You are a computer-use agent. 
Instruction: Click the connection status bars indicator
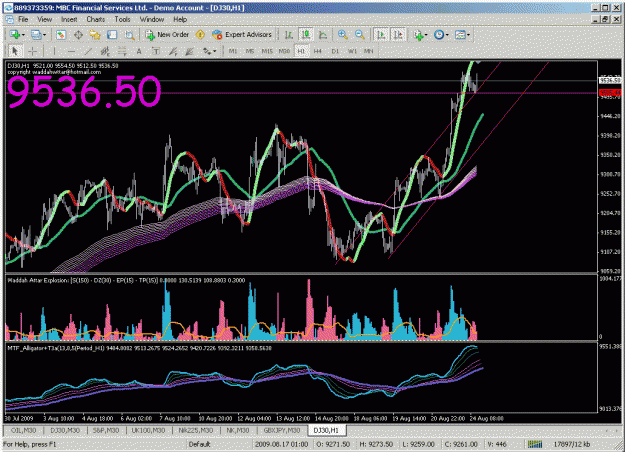pos(535,444)
